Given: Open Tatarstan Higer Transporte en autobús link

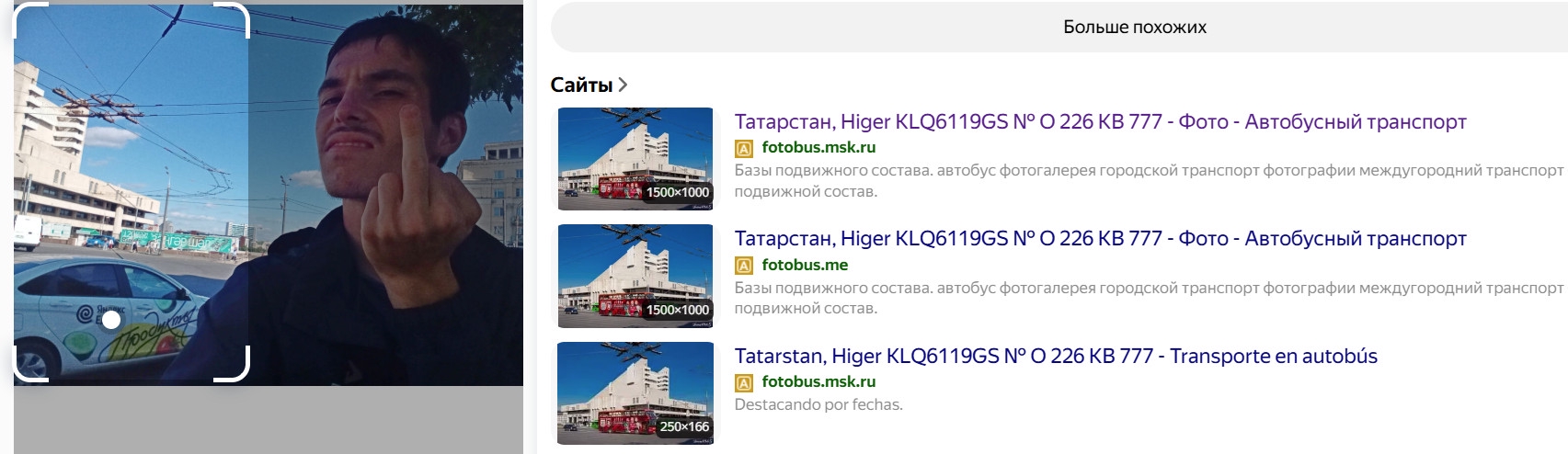Looking at the screenshot, I should [1056, 356].
